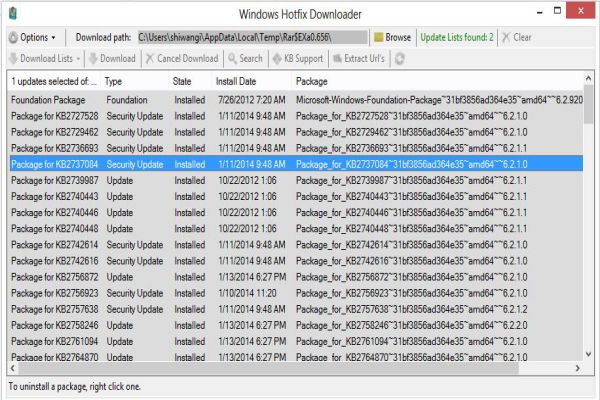Click the refresh circular arrow icon

click(x=399, y=59)
